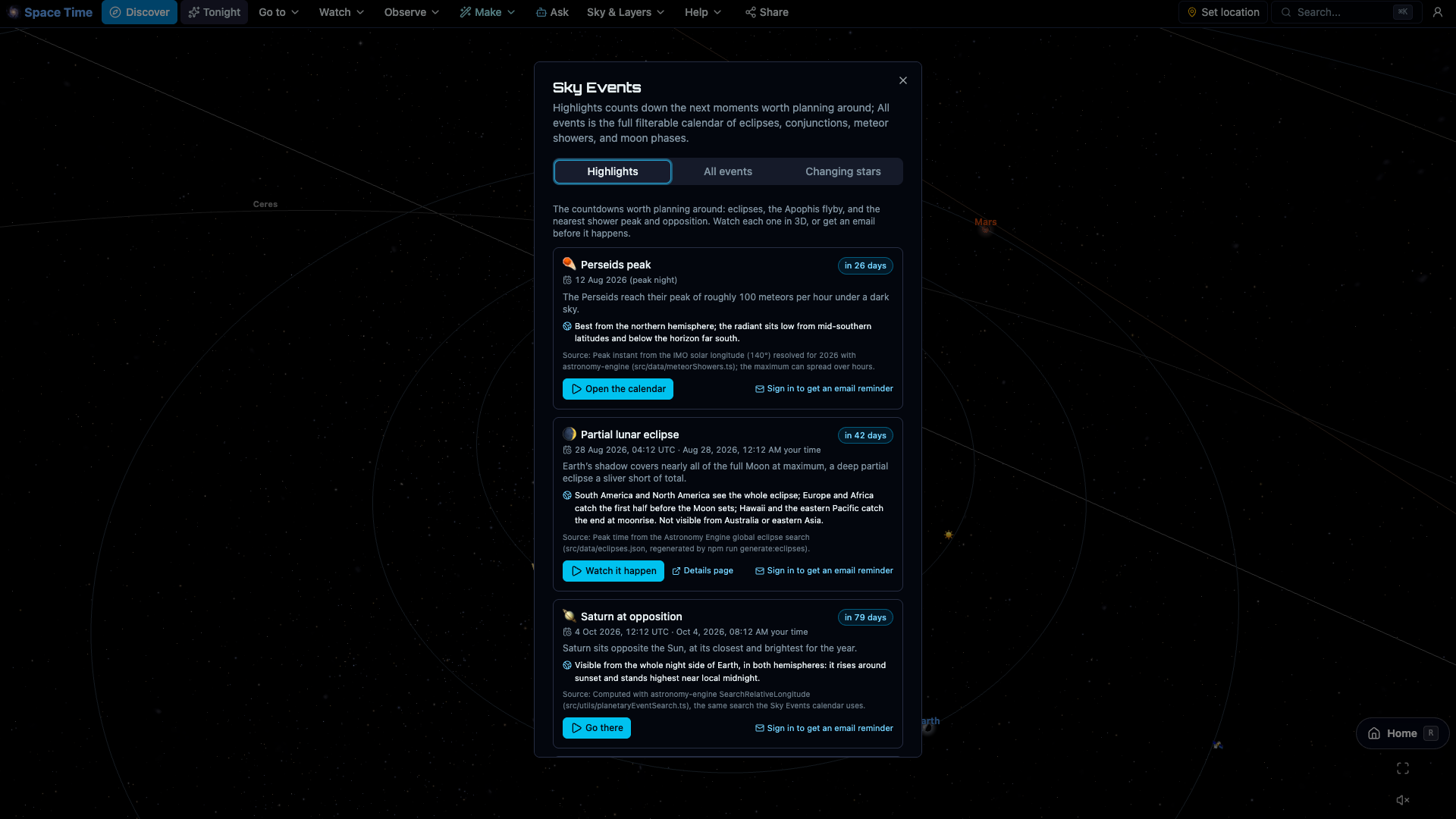Switch to the All events tab
This screenshot has height=819, width=1456.
pyautogui.click(x=728, y=171)
